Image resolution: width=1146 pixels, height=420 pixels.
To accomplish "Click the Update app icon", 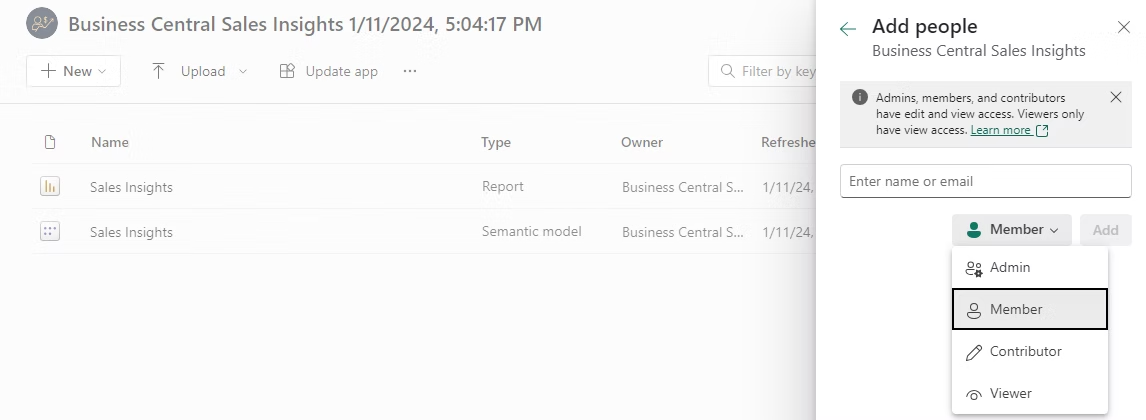I will tap(287, 71).
